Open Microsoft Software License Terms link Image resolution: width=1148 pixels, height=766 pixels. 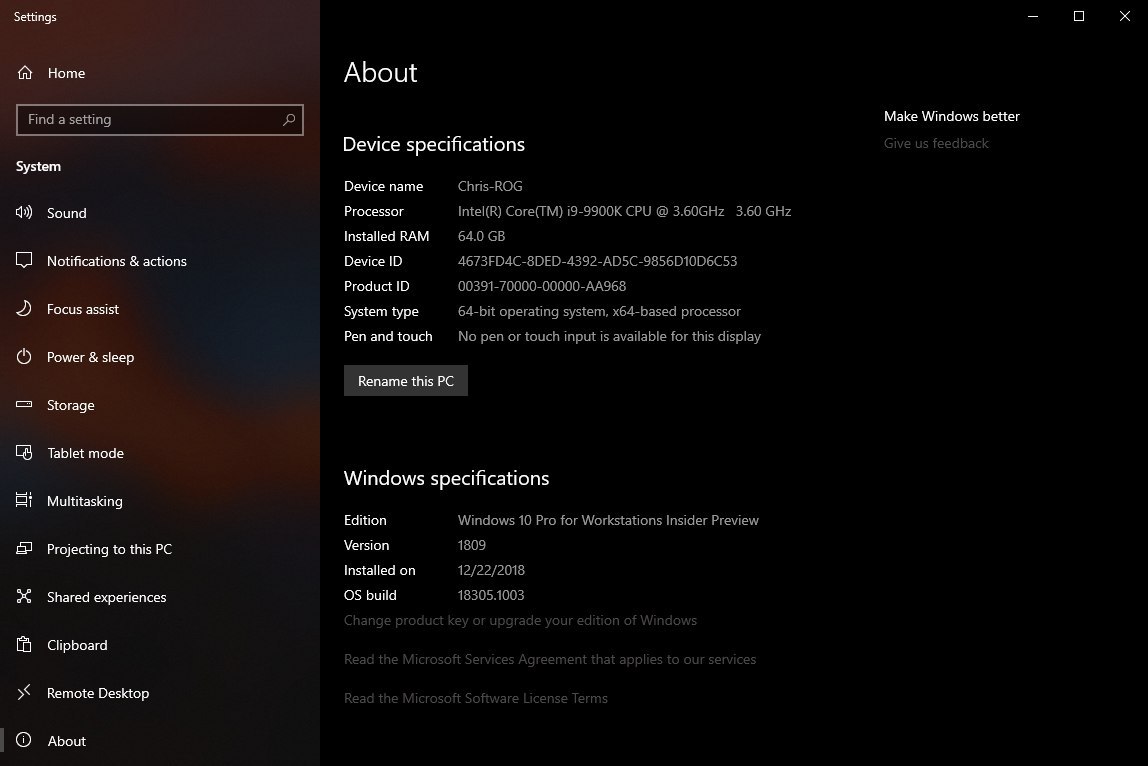pyautogui.click(x=476, y=698)
